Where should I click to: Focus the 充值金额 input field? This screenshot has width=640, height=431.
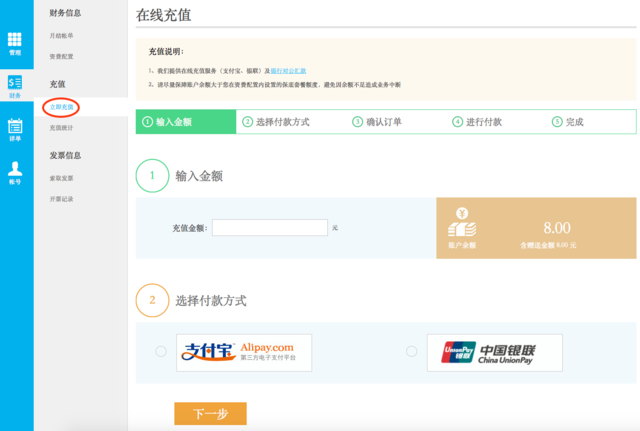coord(270,227)
